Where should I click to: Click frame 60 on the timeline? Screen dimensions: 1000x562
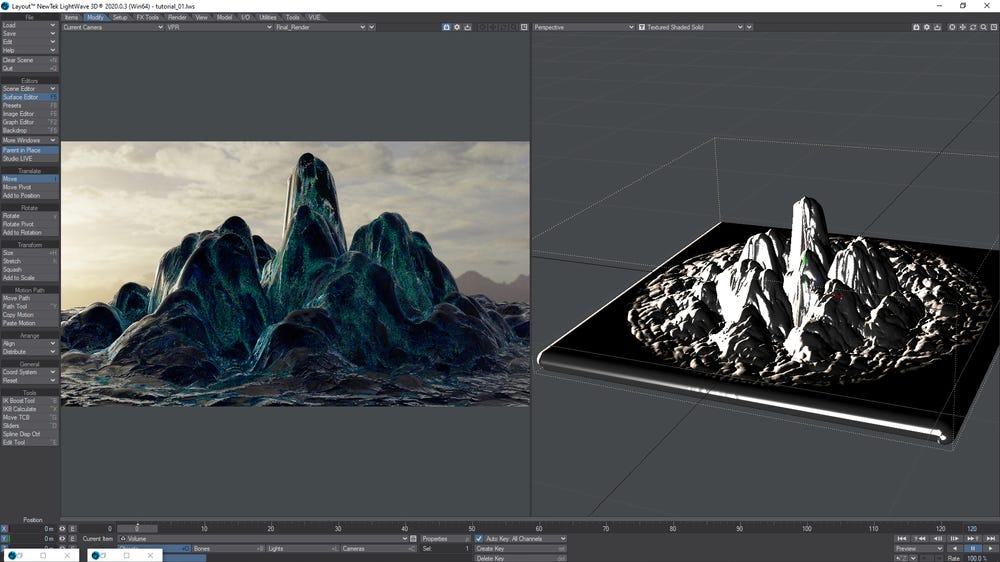539,529
